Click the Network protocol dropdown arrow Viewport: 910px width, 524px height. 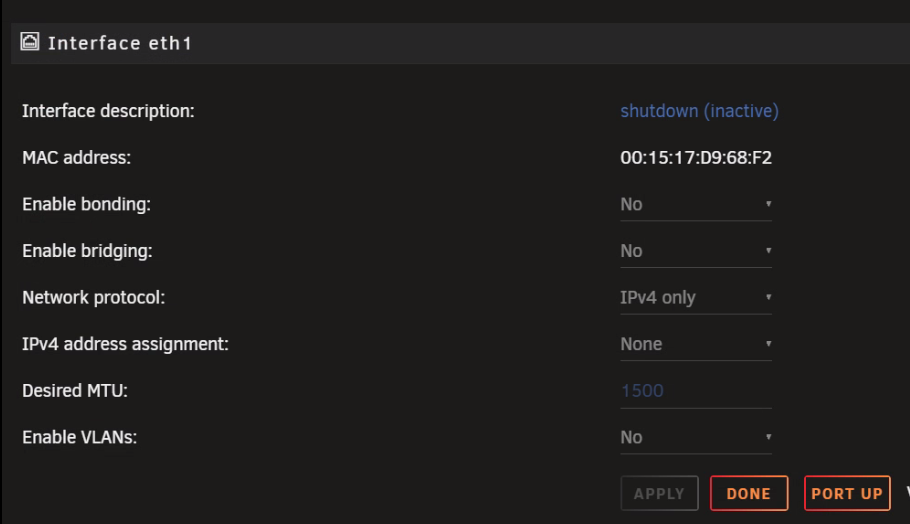(x=768, y=297)
